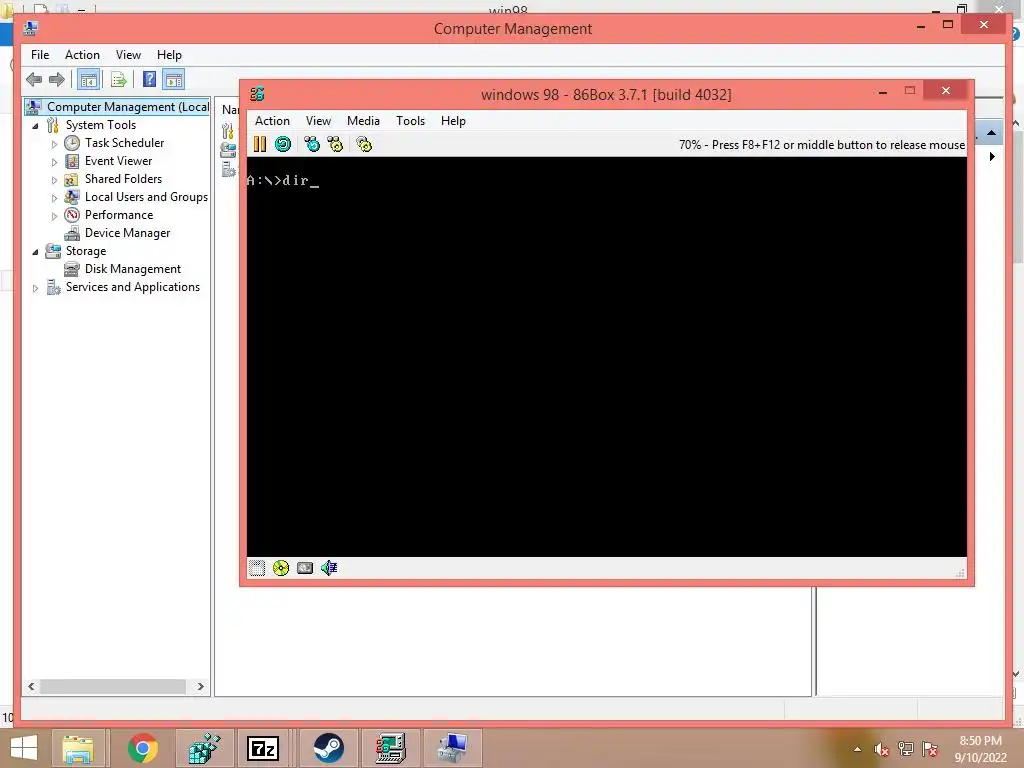Expand Local Users and Groups node
The height and width of the screenshot is (768, 1024).
click(x=54, y=198)
